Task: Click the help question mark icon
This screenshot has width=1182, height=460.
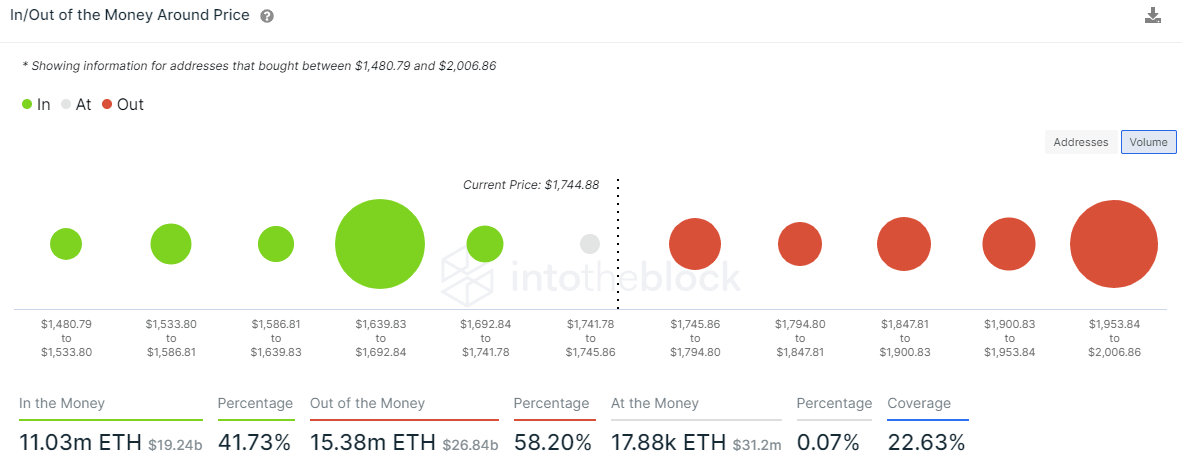Action: [x=267, y=17]
